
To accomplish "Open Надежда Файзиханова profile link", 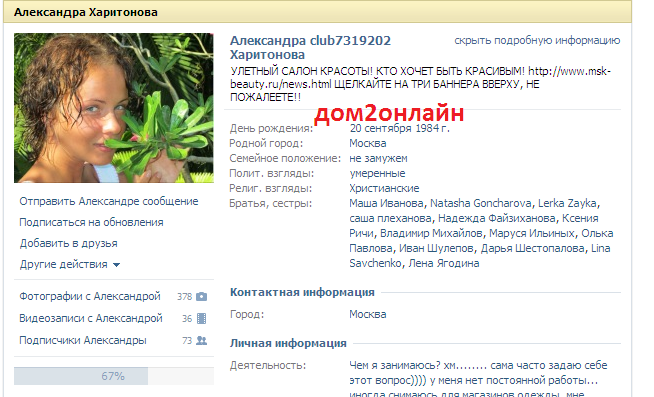I will coord(497,219).
